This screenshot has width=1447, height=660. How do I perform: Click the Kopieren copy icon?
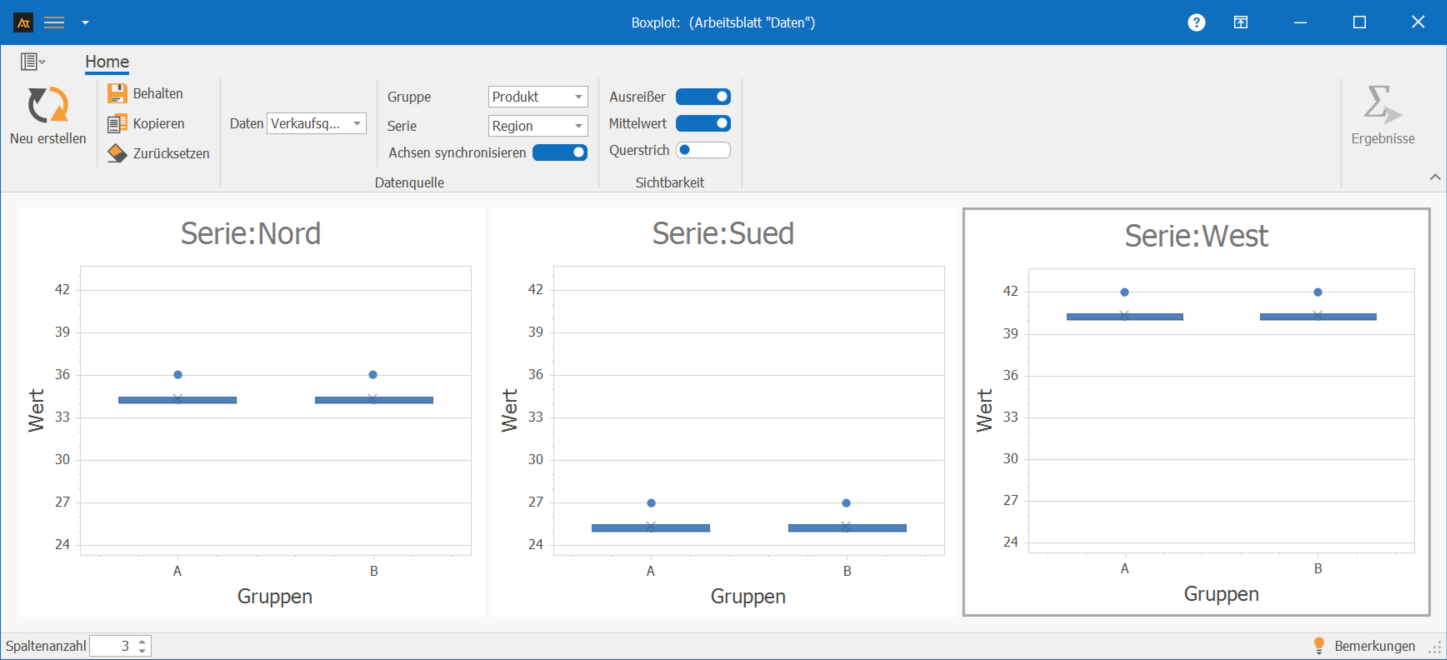click(x=117, y=124)
